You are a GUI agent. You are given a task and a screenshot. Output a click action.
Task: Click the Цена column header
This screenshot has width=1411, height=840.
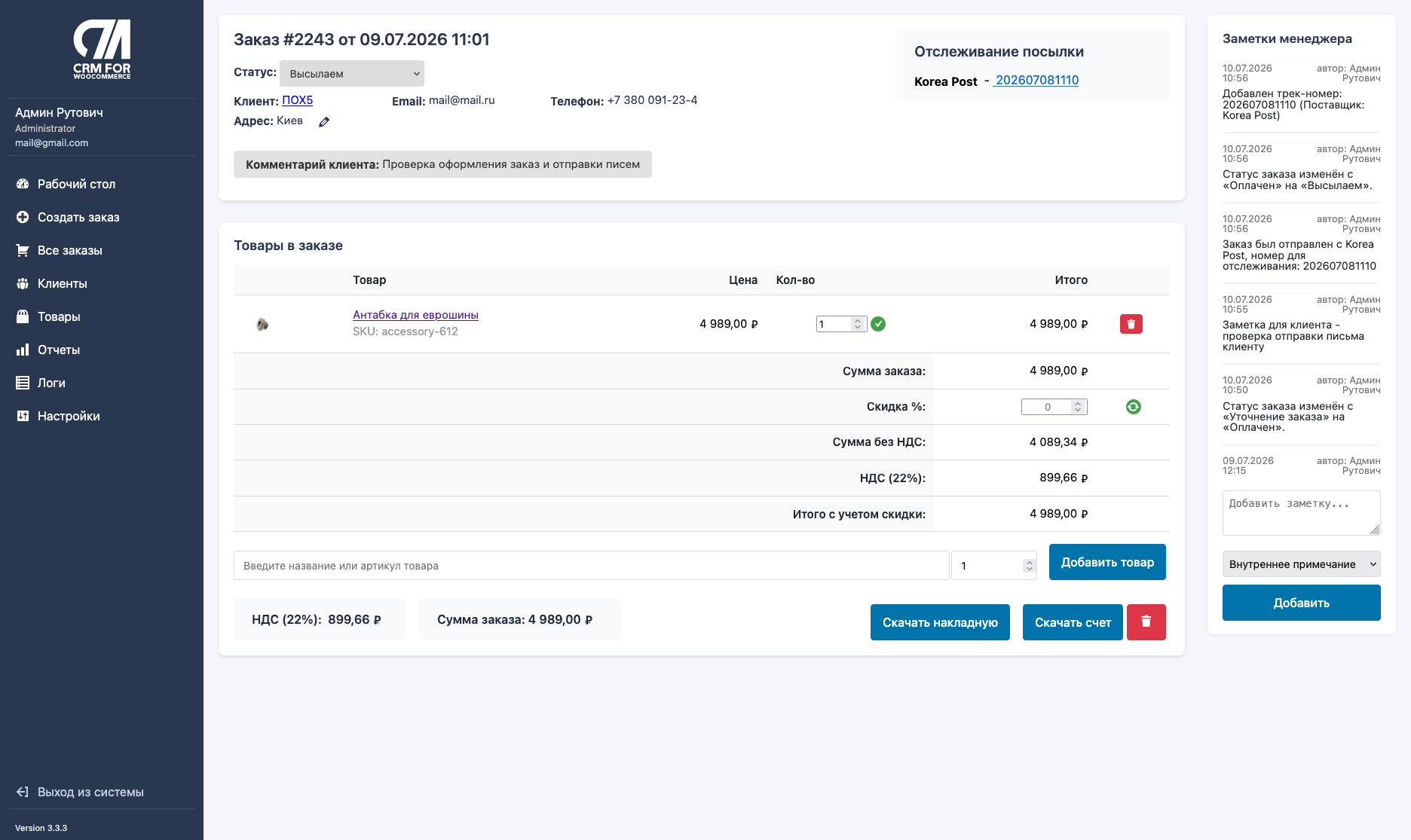[743, 280]
